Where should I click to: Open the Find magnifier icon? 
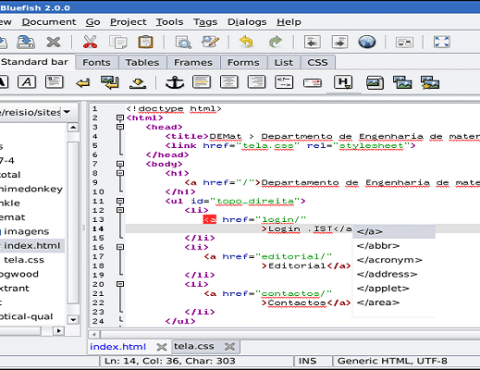coord(183,42)
